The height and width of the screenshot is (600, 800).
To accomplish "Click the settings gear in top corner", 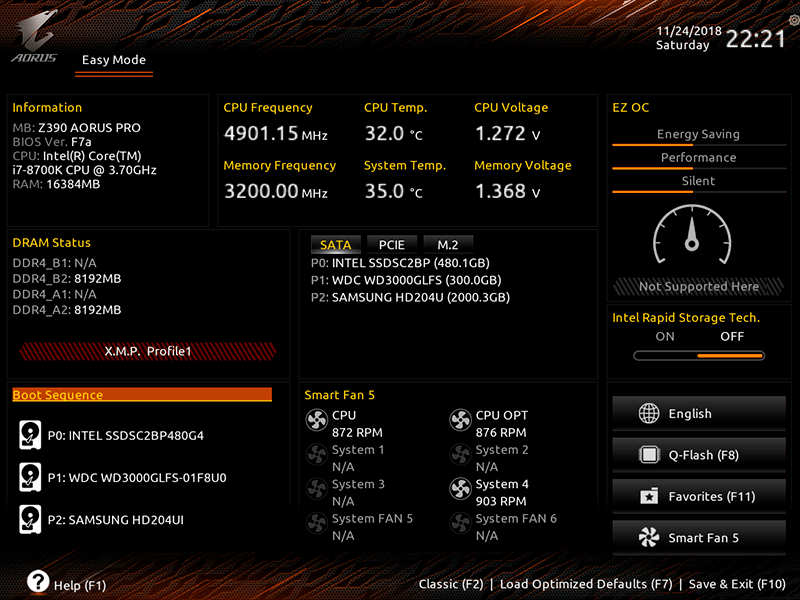I will coord(794,20).
